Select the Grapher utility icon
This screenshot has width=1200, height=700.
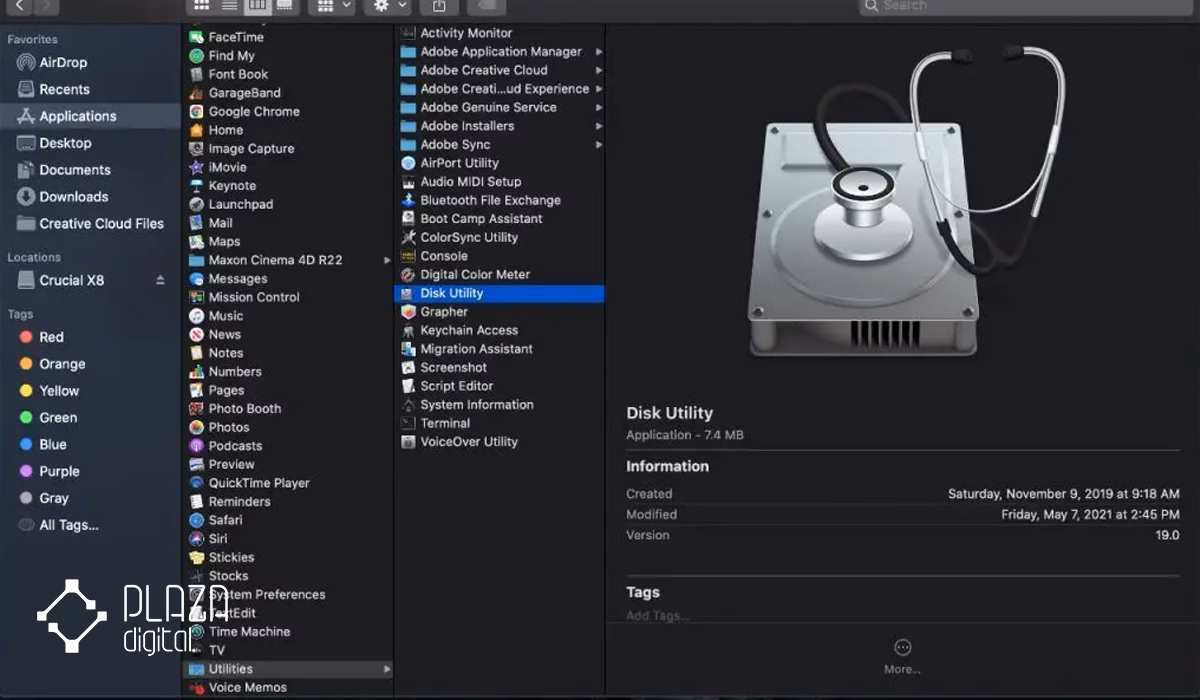pos(408,312)
